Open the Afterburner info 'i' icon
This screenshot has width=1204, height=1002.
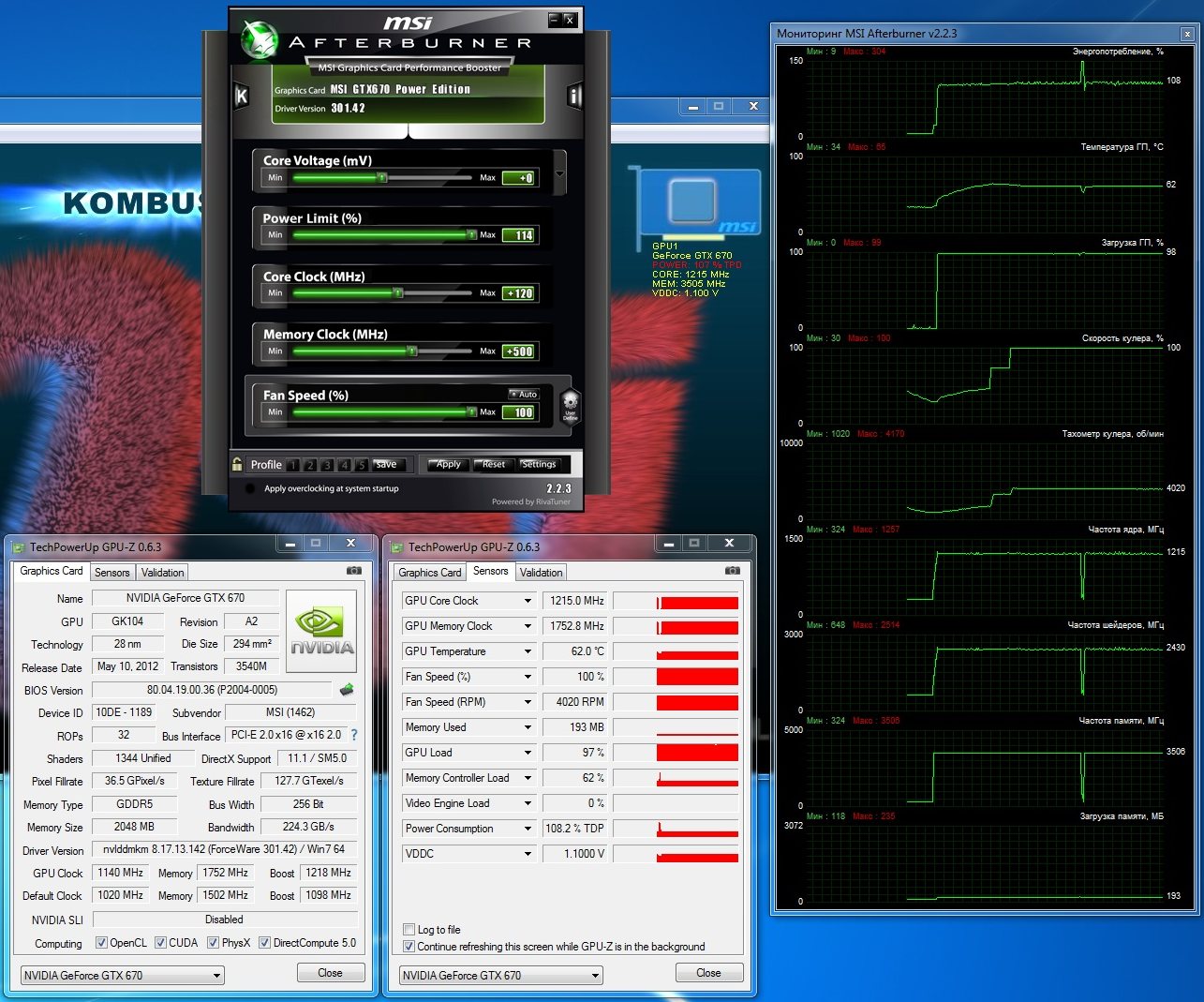pyautogui.click(x=574, y=96)
